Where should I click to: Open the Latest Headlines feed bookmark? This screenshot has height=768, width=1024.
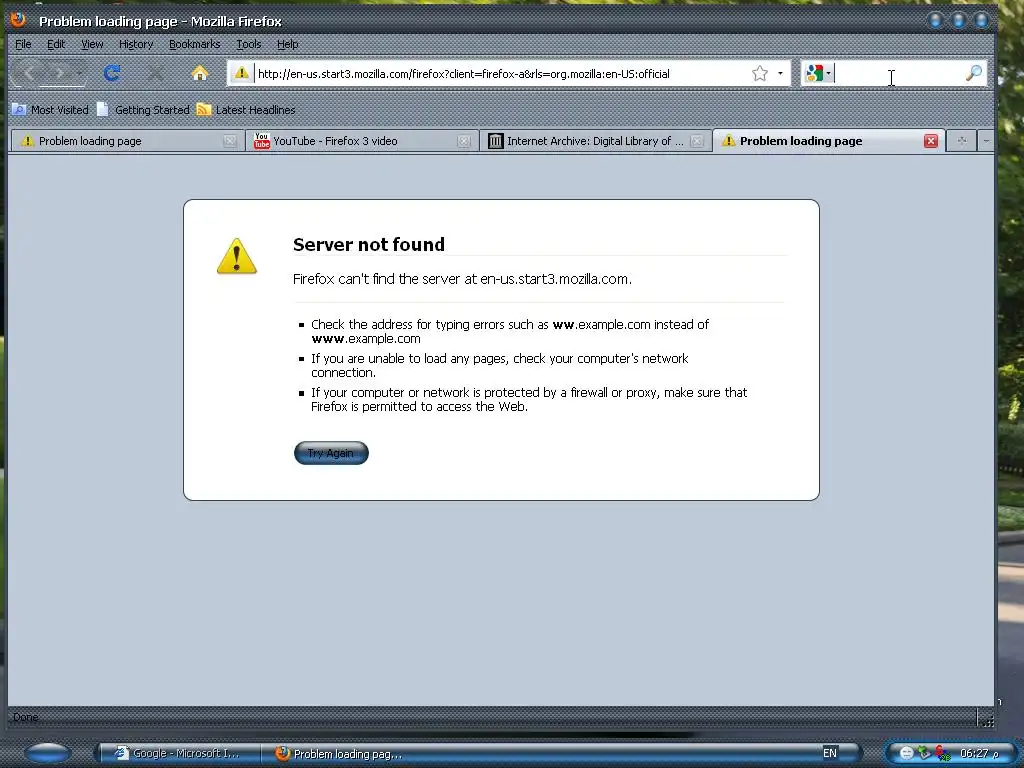[x=246, y=110]
